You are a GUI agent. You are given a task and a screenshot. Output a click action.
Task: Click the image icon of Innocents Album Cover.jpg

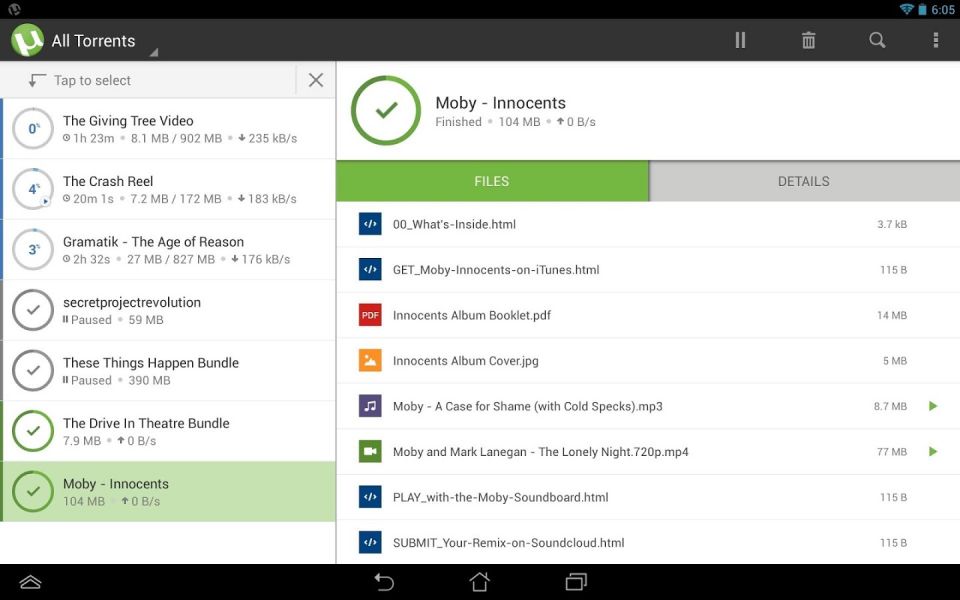click(370, 361)
